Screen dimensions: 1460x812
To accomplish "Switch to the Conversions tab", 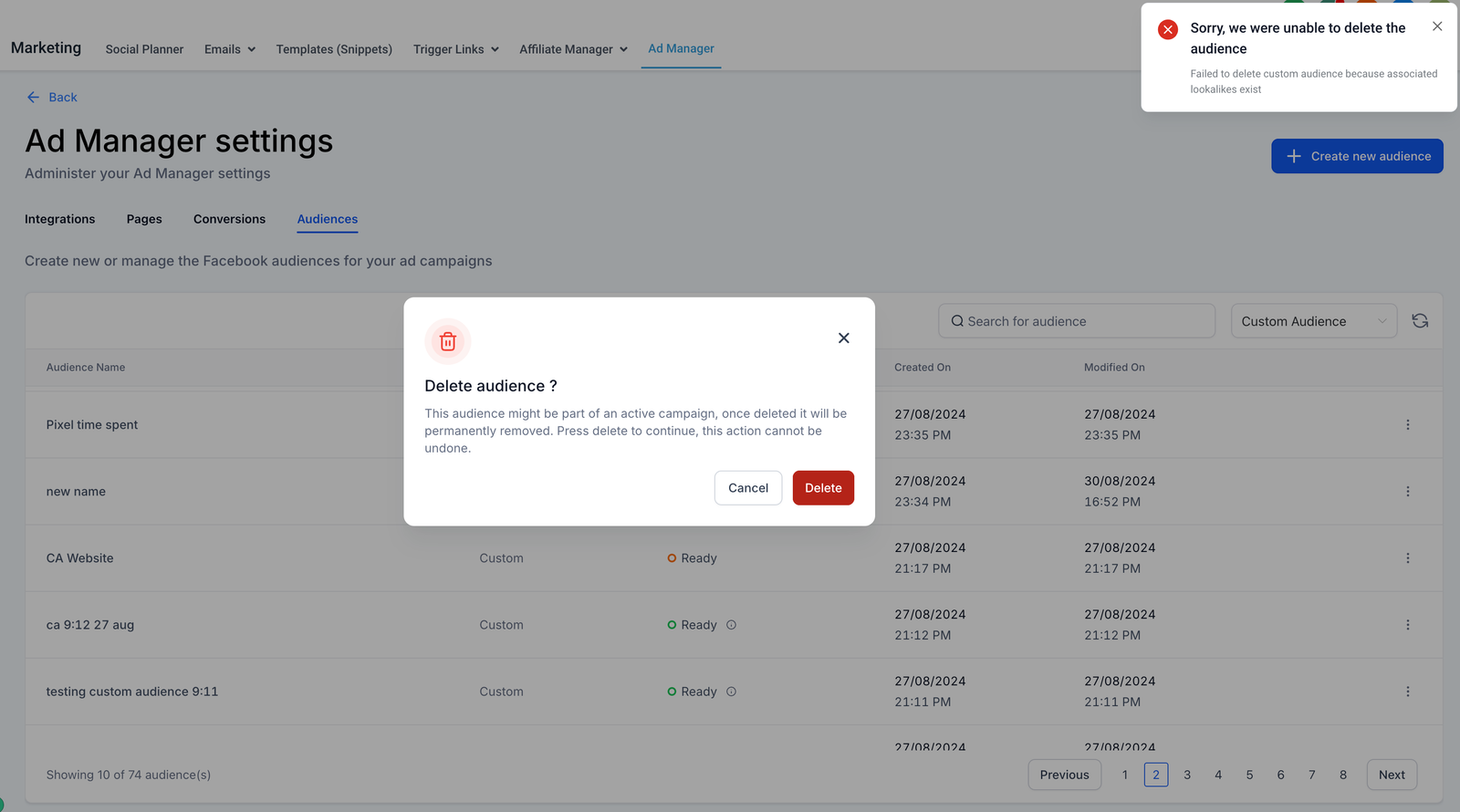I will [229, 219].
